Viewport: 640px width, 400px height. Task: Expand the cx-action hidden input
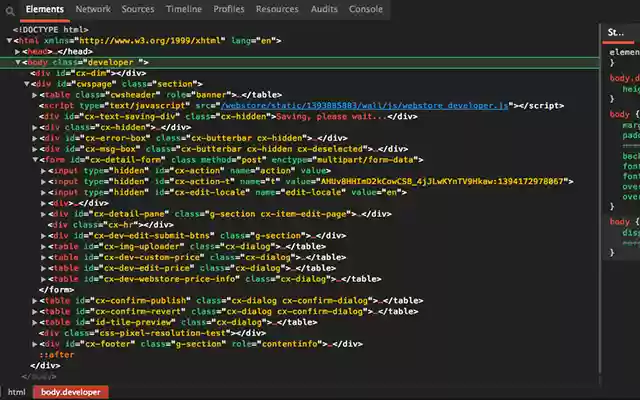43,171
